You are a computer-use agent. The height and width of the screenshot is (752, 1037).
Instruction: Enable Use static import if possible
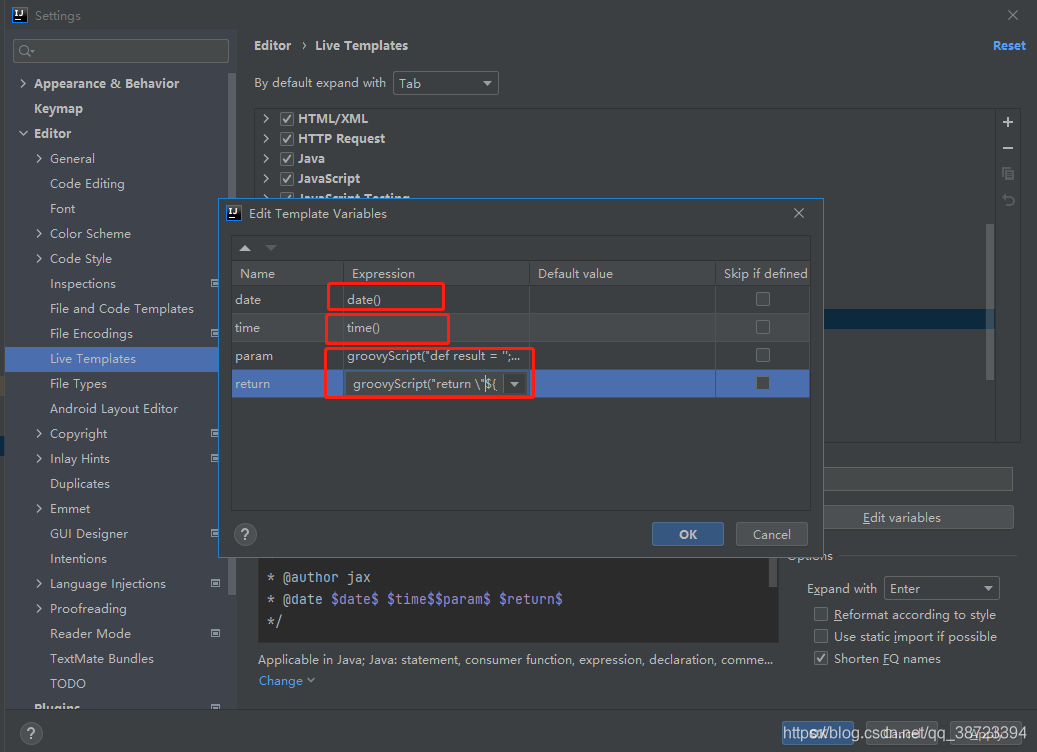pos(821,636)
